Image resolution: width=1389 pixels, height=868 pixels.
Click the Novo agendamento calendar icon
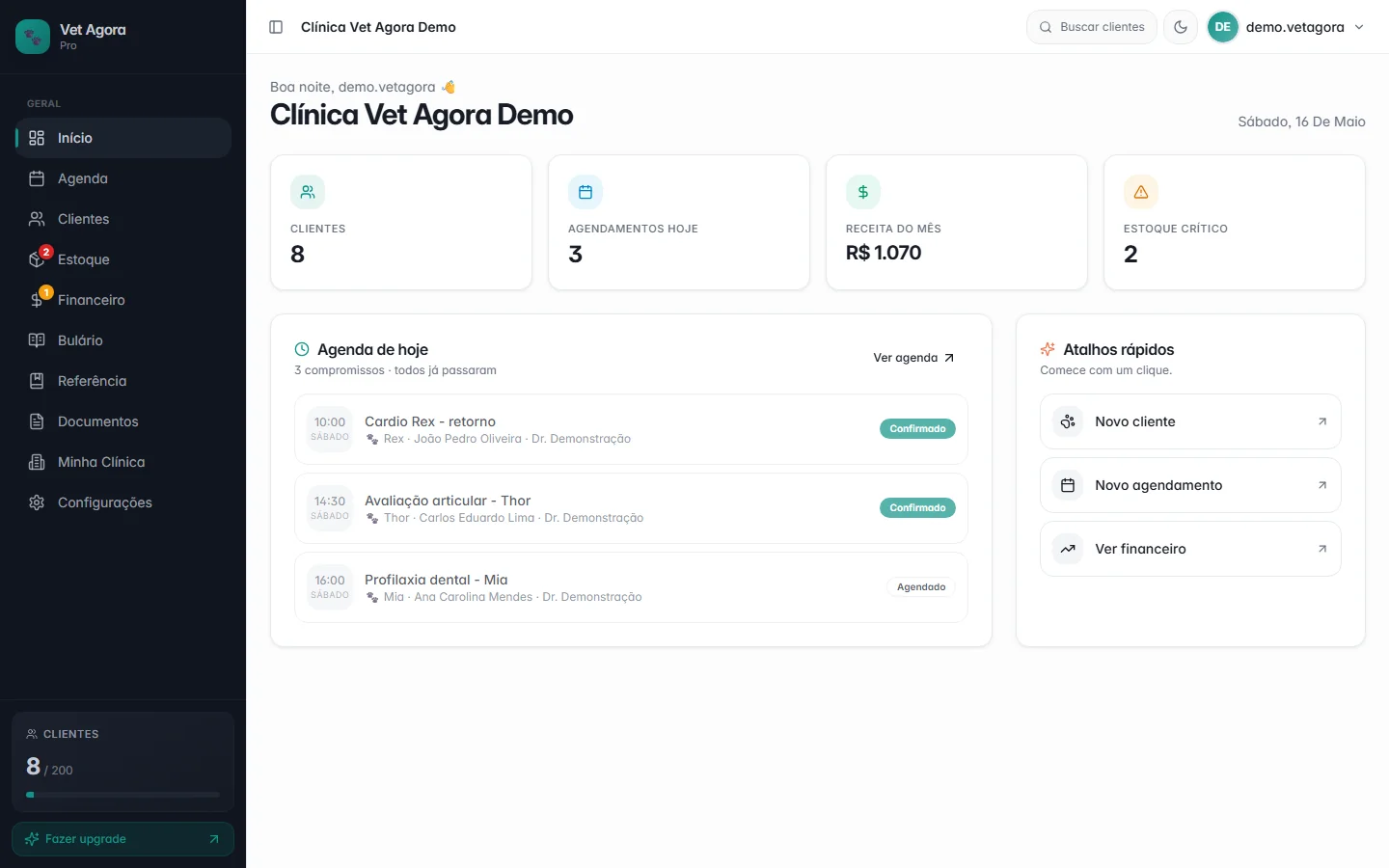[1068, 485]
